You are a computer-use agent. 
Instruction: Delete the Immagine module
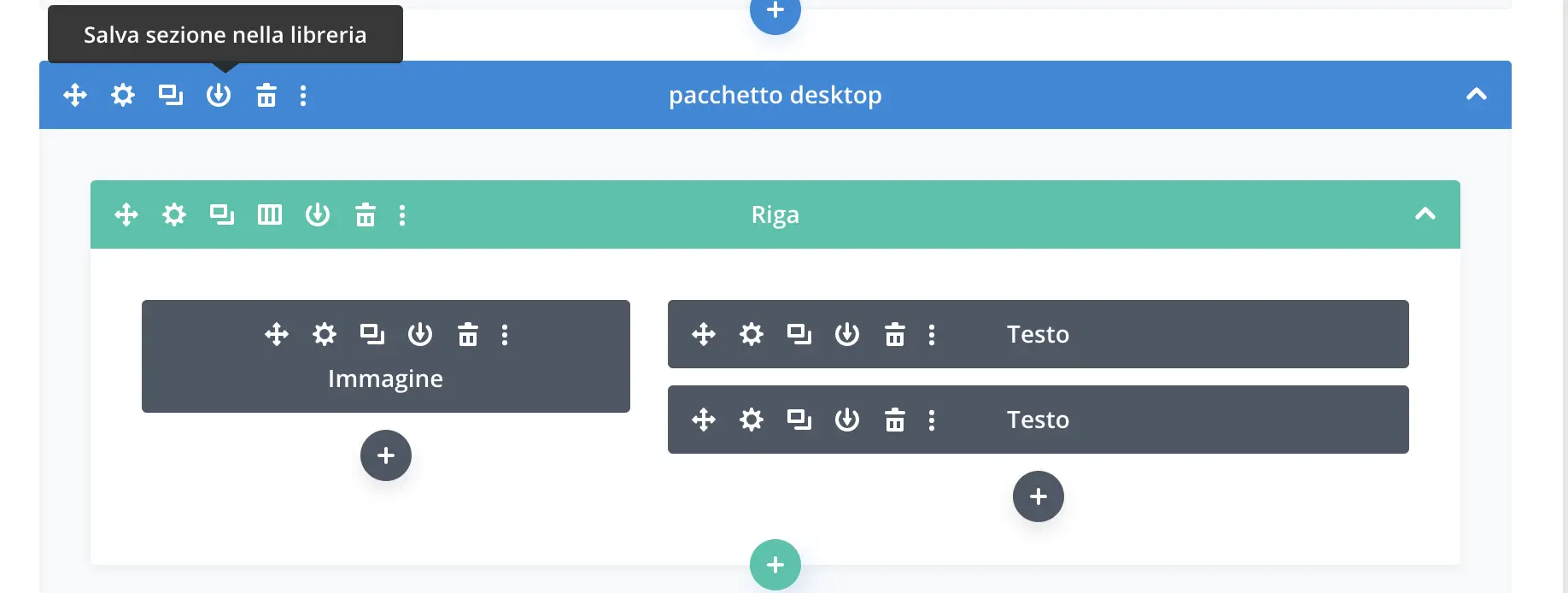[x=468, y=334]
